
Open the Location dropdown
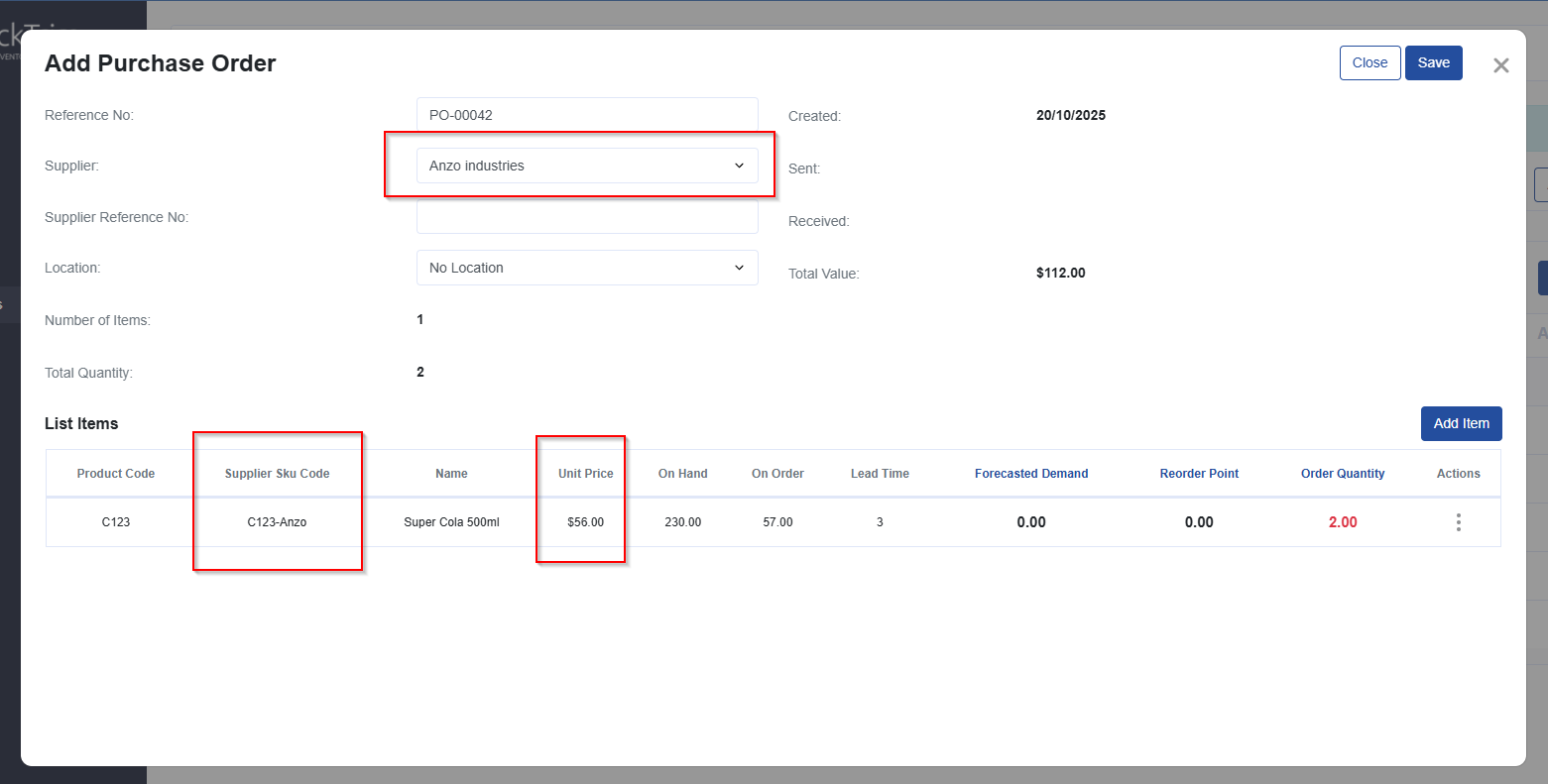pos(587,268)
